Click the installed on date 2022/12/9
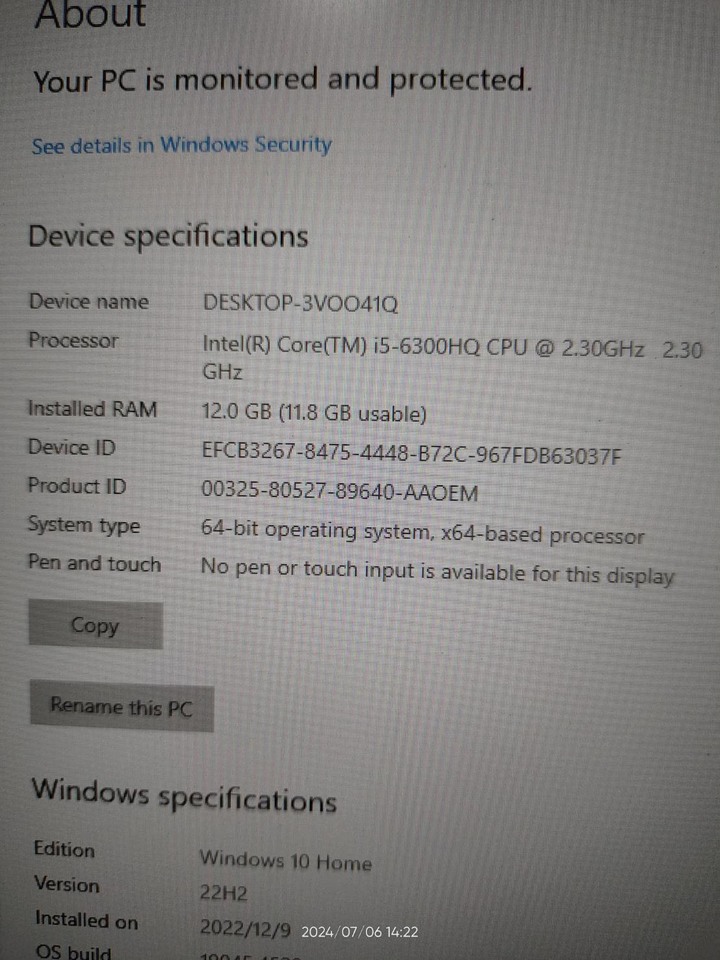Image resolution: width=720 pixels, height=960 pixels. click(245, 929)
